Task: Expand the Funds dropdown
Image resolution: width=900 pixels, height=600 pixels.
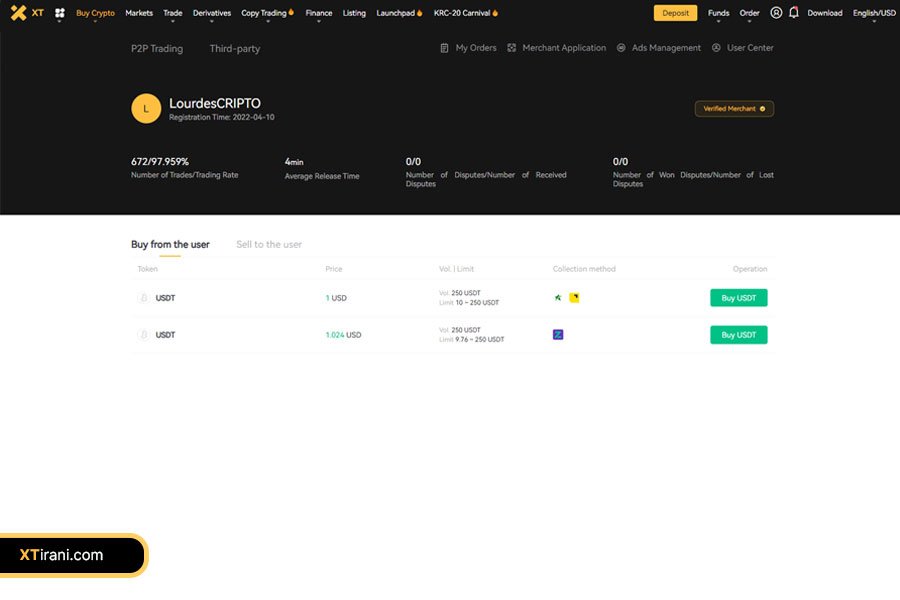Action: (718, 13)
